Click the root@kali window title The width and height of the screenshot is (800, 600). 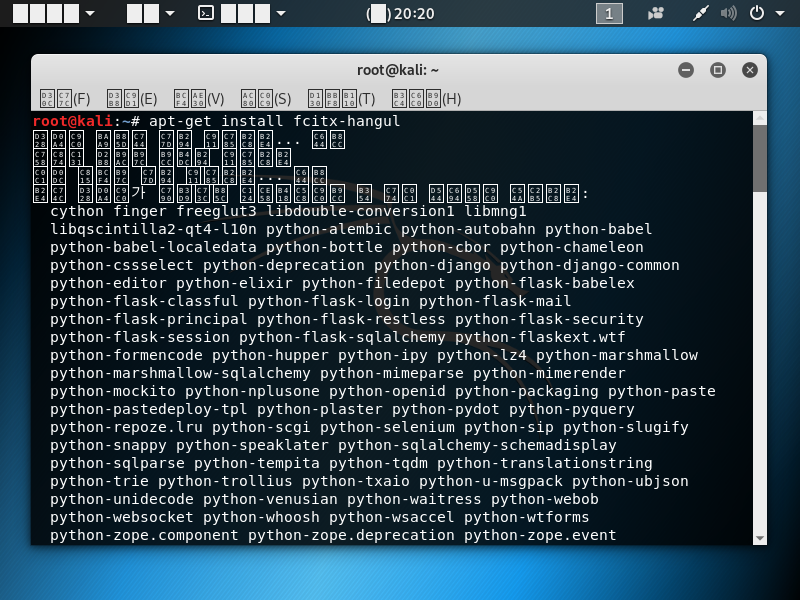pos(398,70)
